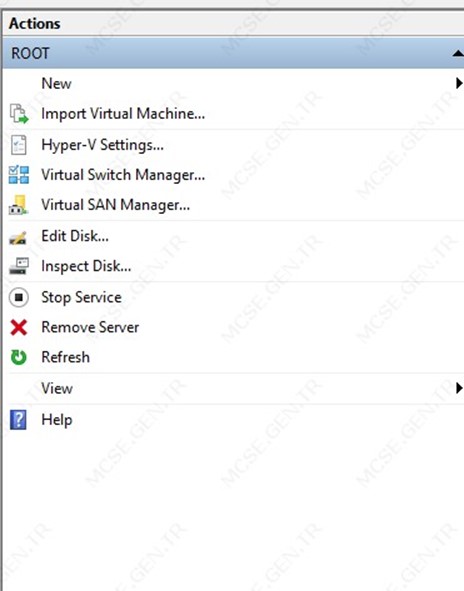The height and width of the screenshot is (591, 464).
Task: Select the Stop Service text
Action: [81, 297]
